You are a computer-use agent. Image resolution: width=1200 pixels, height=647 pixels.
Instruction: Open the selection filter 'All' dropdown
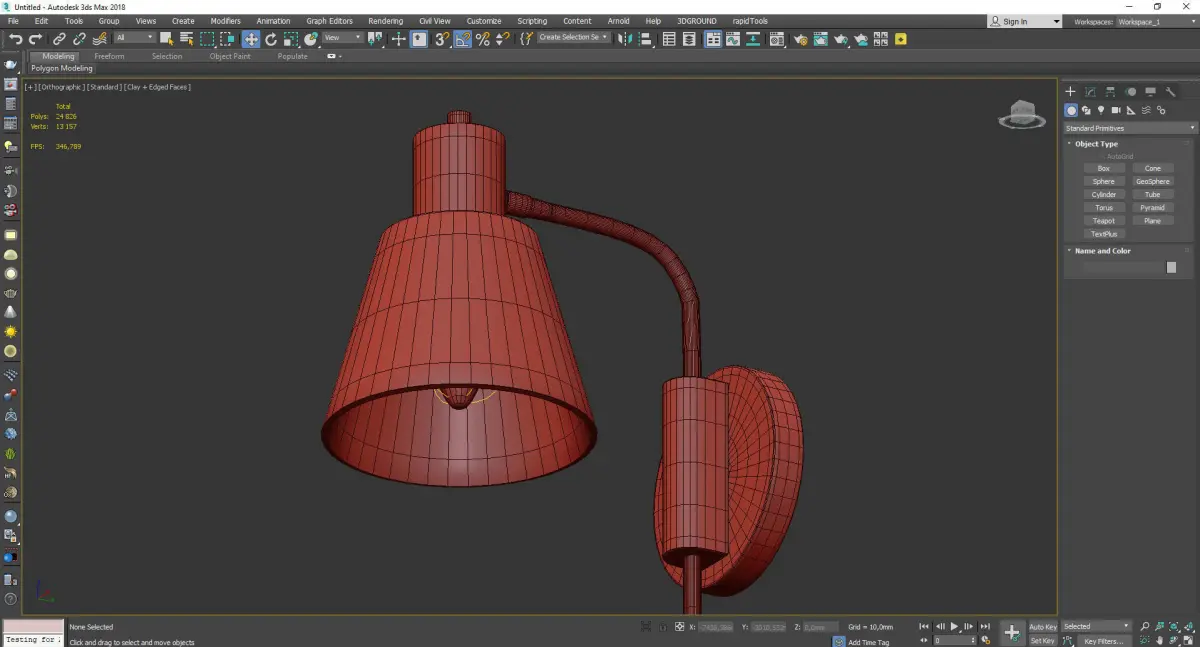(x=134, y=38)
